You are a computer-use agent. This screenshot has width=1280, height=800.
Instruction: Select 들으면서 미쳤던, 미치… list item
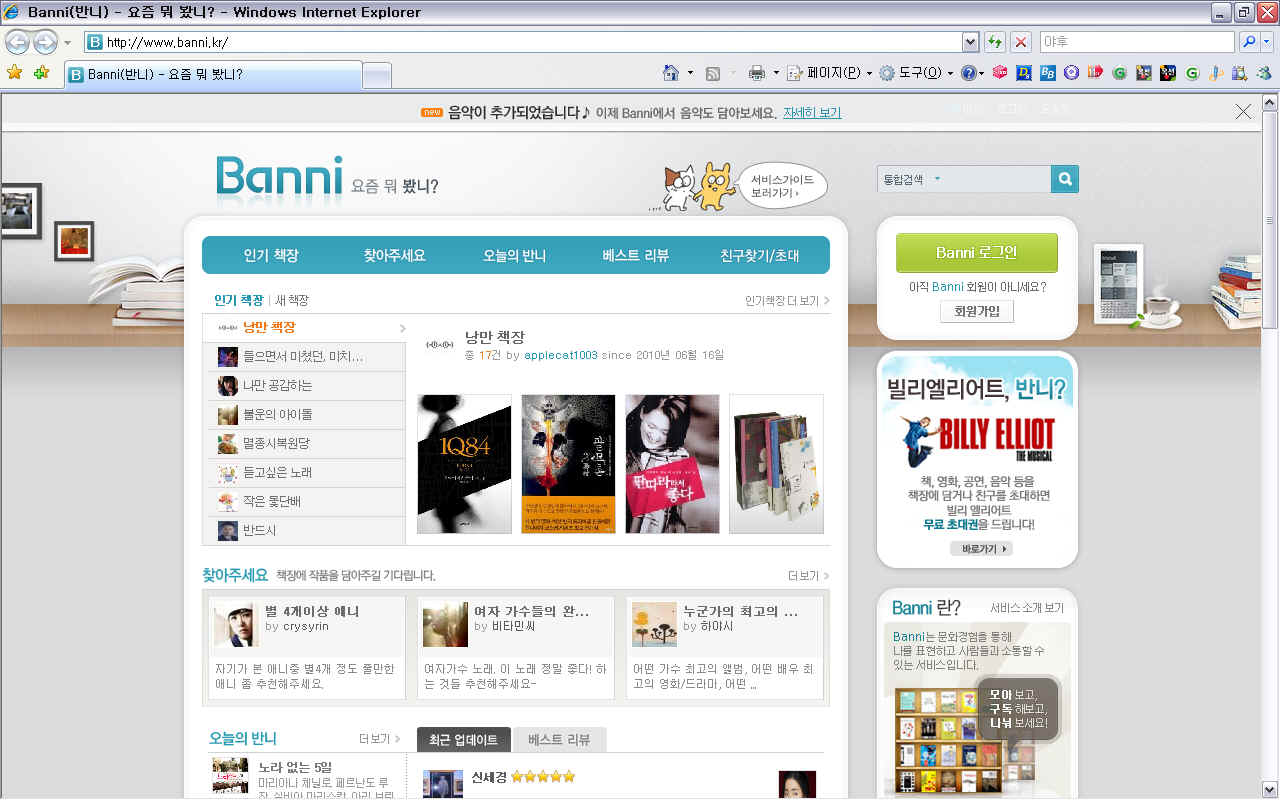point(304,357)
